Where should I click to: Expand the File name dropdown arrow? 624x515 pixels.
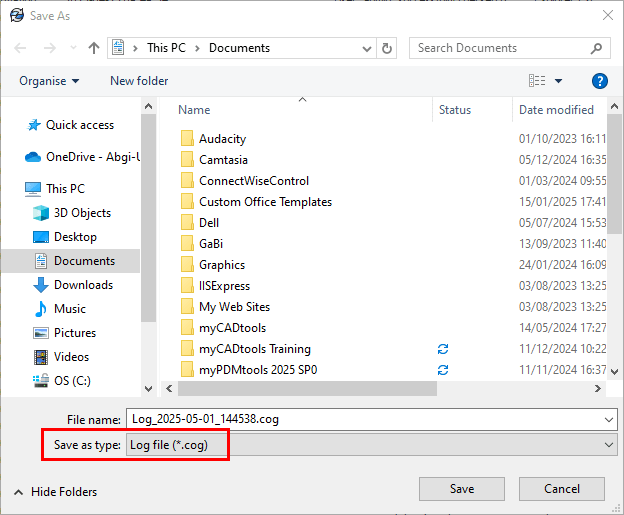[x=608, y=419]
